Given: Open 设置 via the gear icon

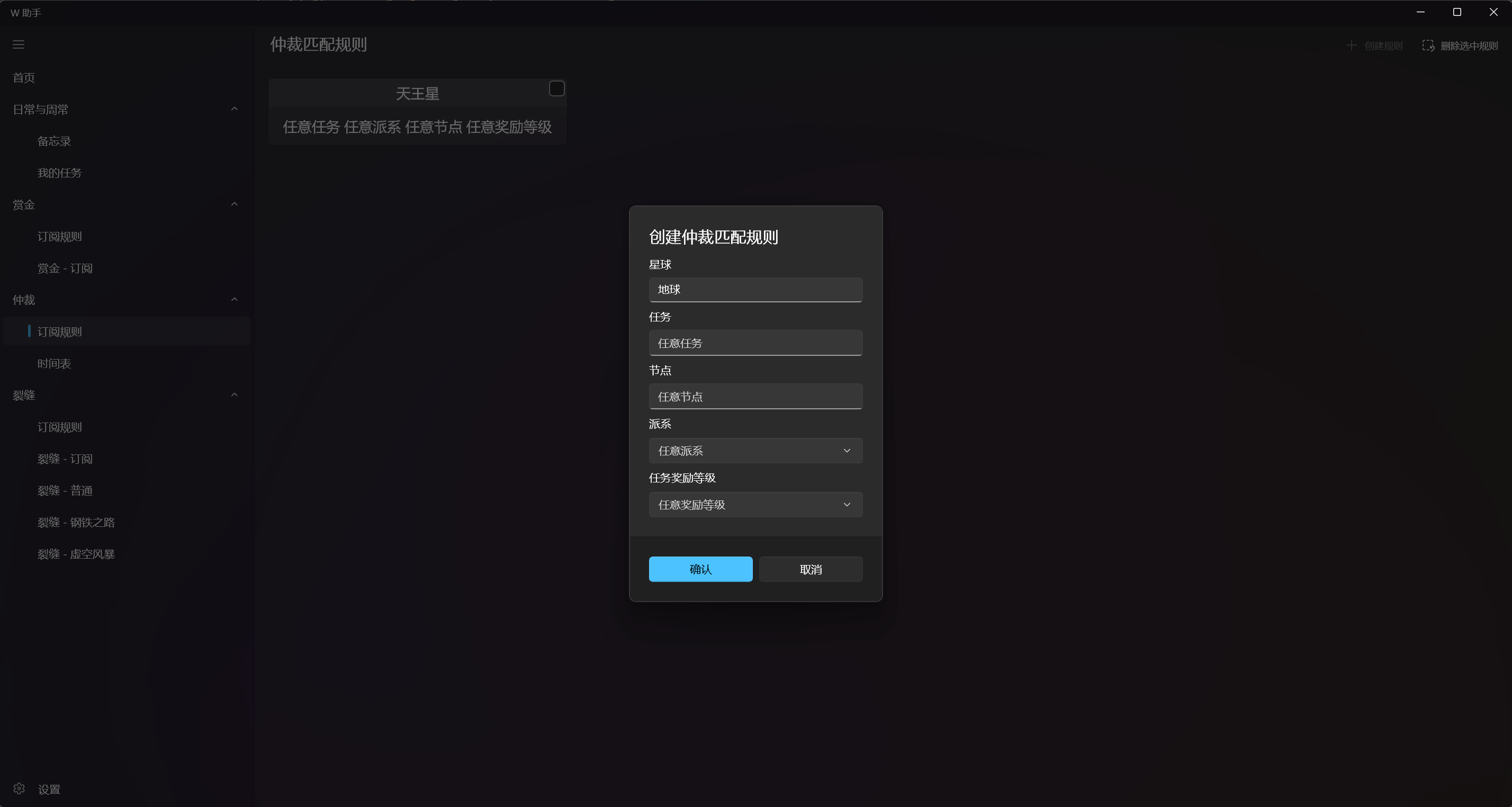Looking at the screenshot, I should click(x=18, y=789).
